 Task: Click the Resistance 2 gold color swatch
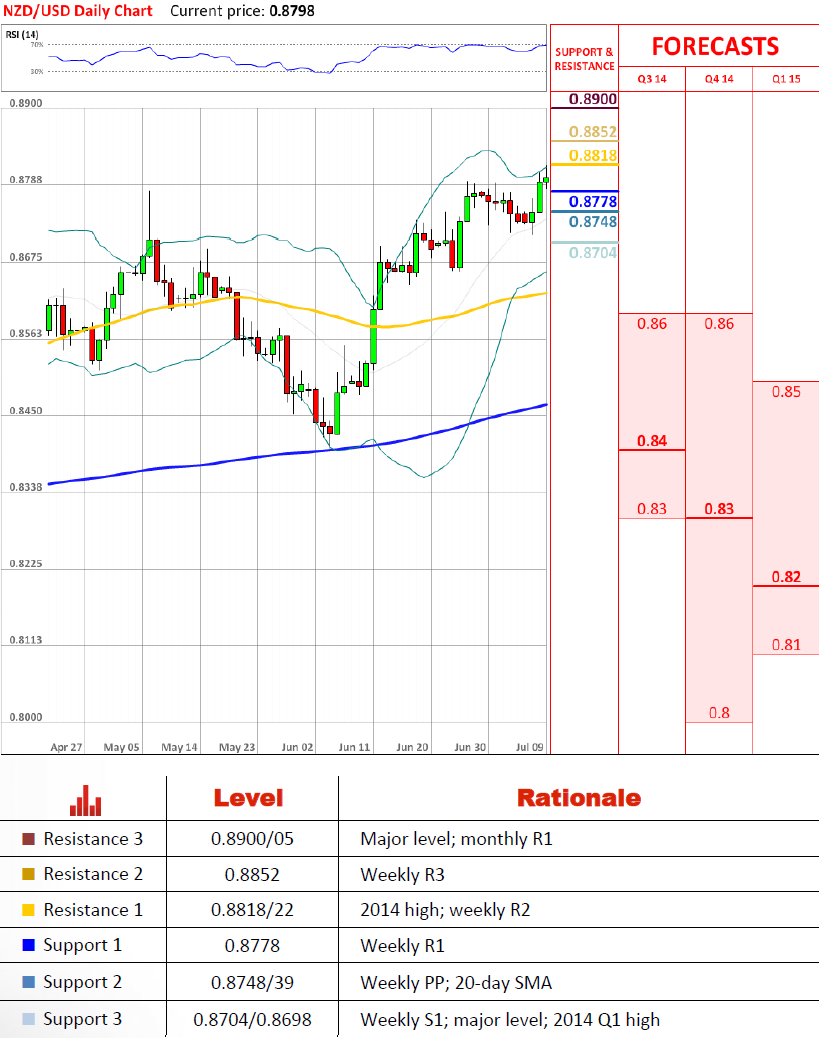28,874
